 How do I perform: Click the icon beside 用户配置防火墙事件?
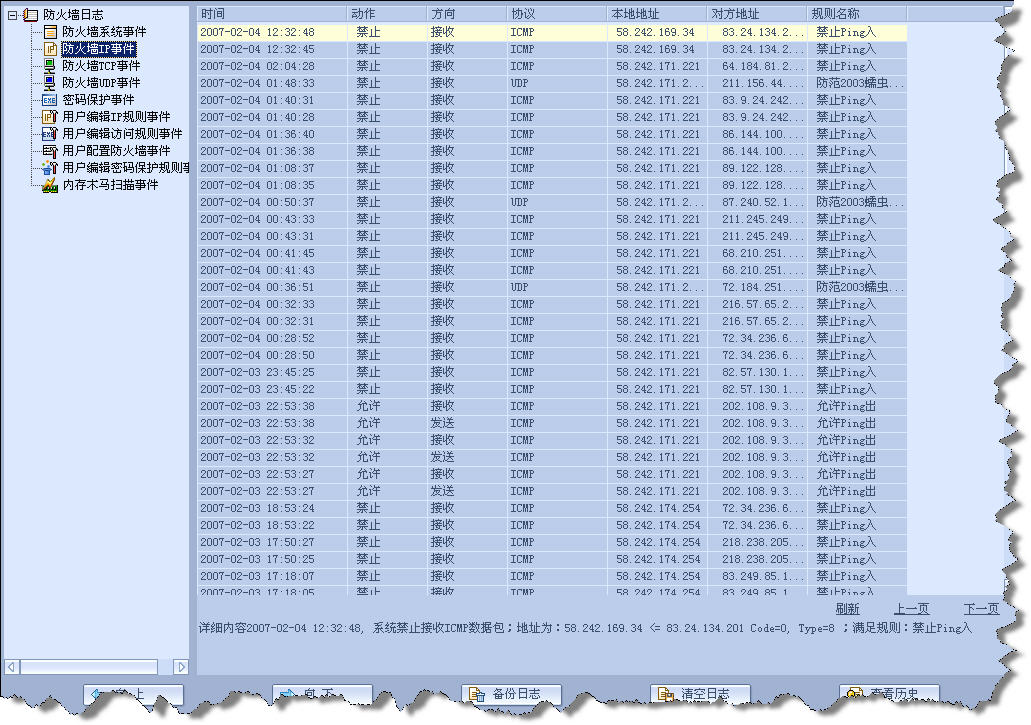pyautogui.click(x=50, y=151)
